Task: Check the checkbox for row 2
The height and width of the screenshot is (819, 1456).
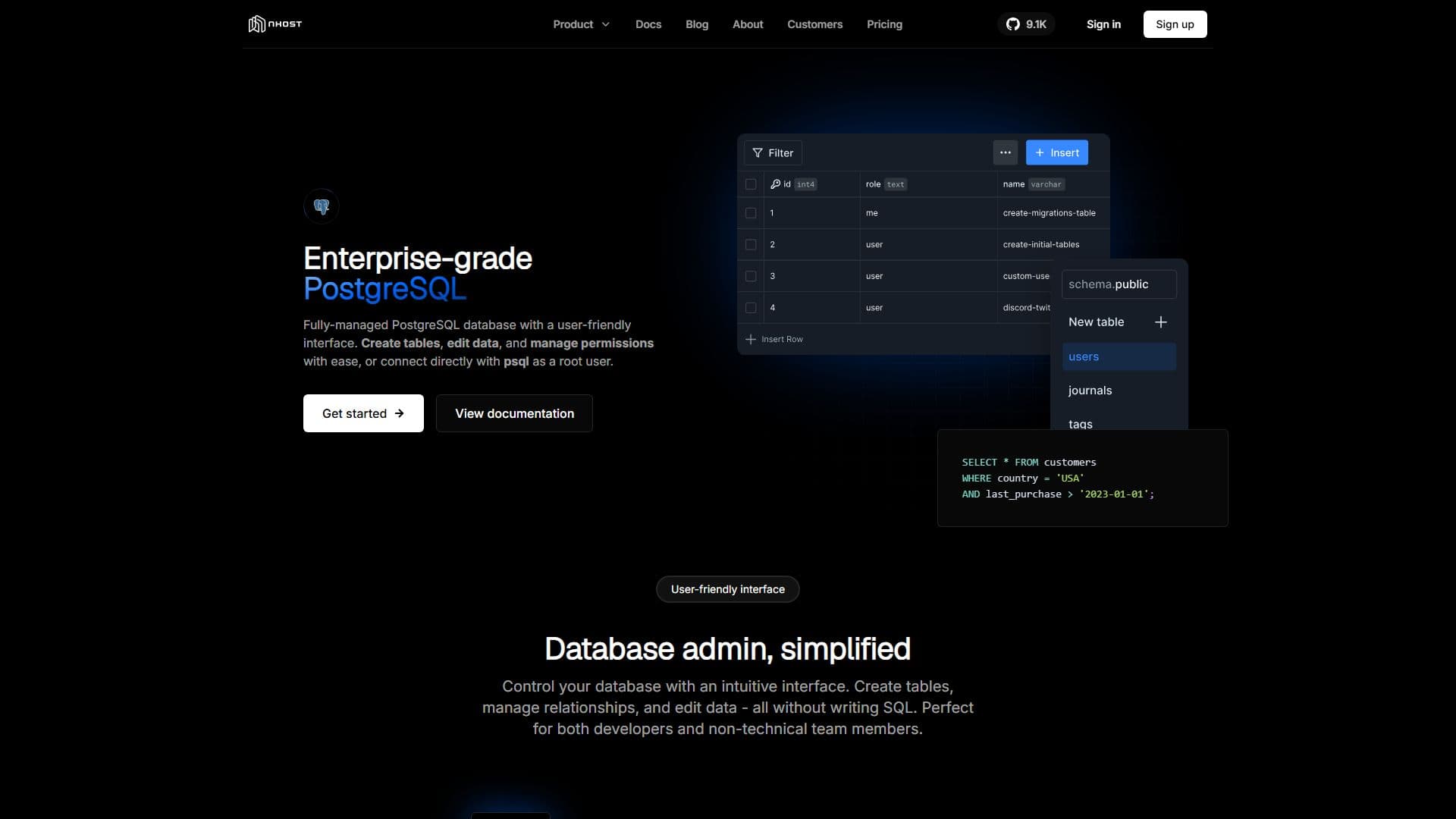Action: tap(751, 245)
